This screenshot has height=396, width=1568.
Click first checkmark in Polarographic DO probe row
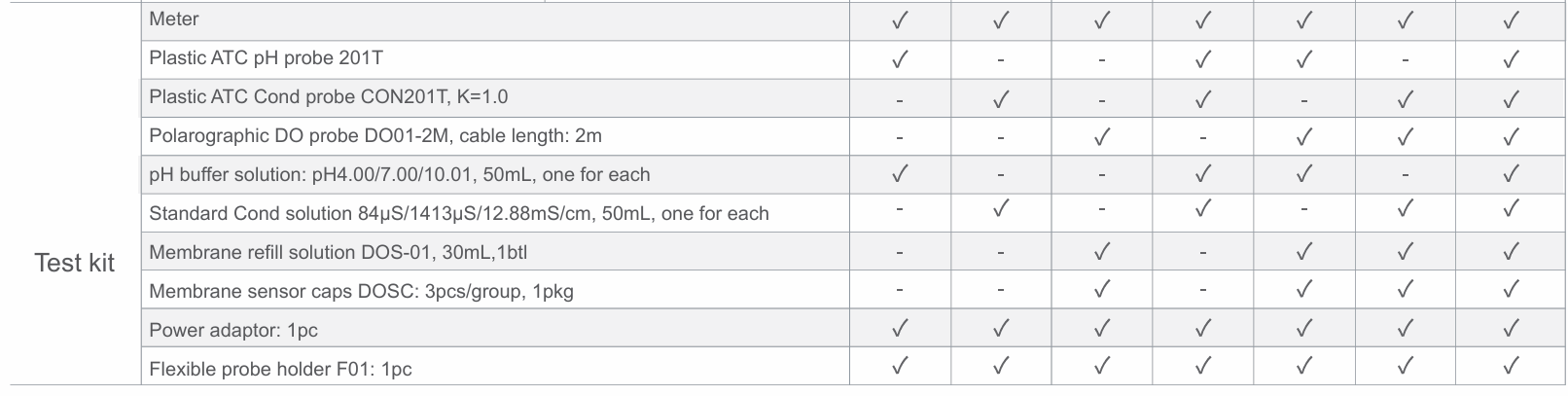1102,137
